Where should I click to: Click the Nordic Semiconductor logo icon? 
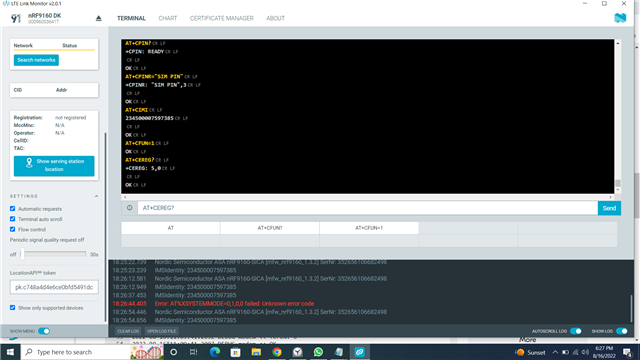click(x=620, y=18)
